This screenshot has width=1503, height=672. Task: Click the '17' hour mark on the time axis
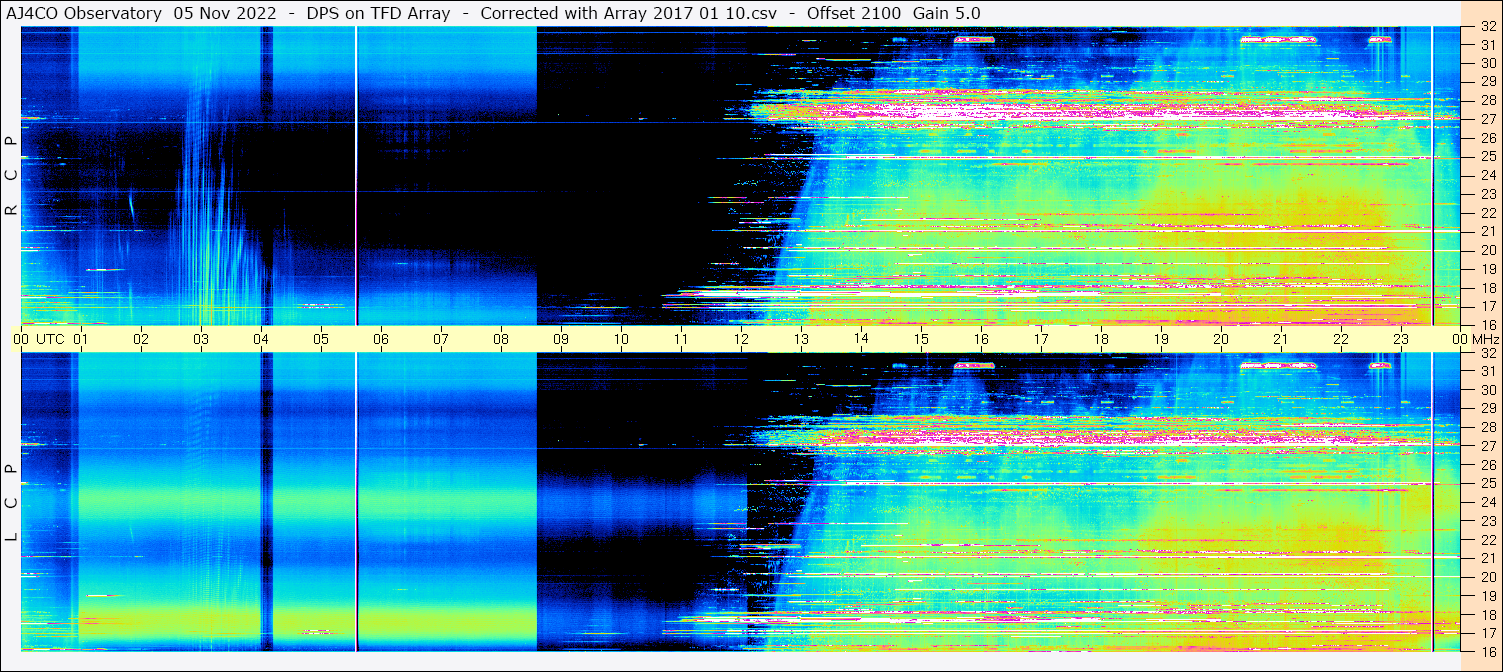(x=1041, y=339)
